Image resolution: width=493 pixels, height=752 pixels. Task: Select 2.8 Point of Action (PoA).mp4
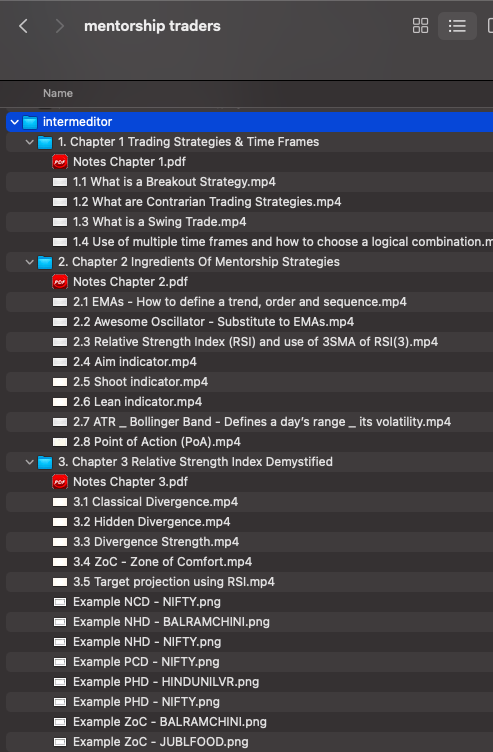click(249, 442)
